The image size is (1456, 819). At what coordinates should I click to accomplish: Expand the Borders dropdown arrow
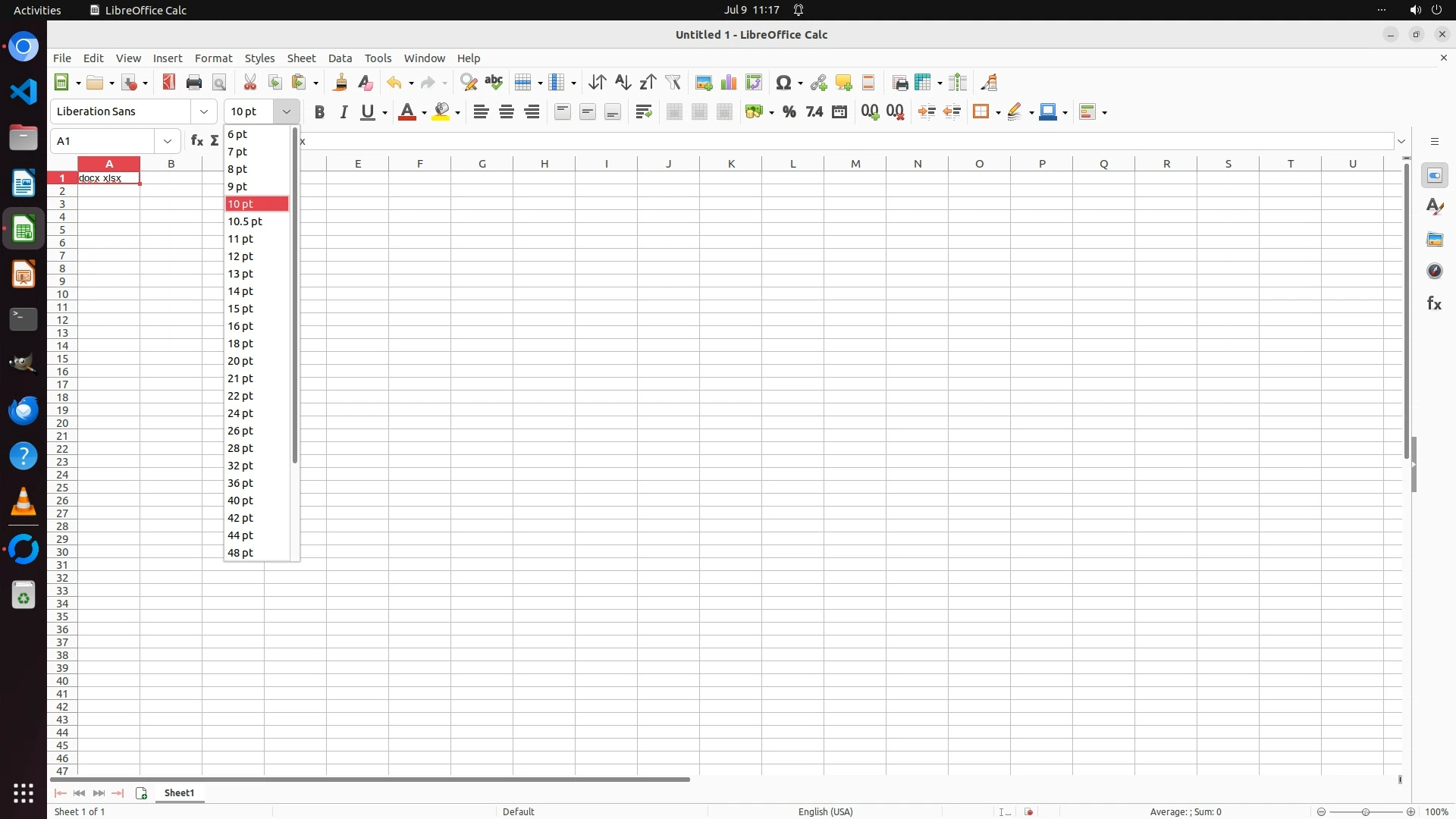click(999, 112)
